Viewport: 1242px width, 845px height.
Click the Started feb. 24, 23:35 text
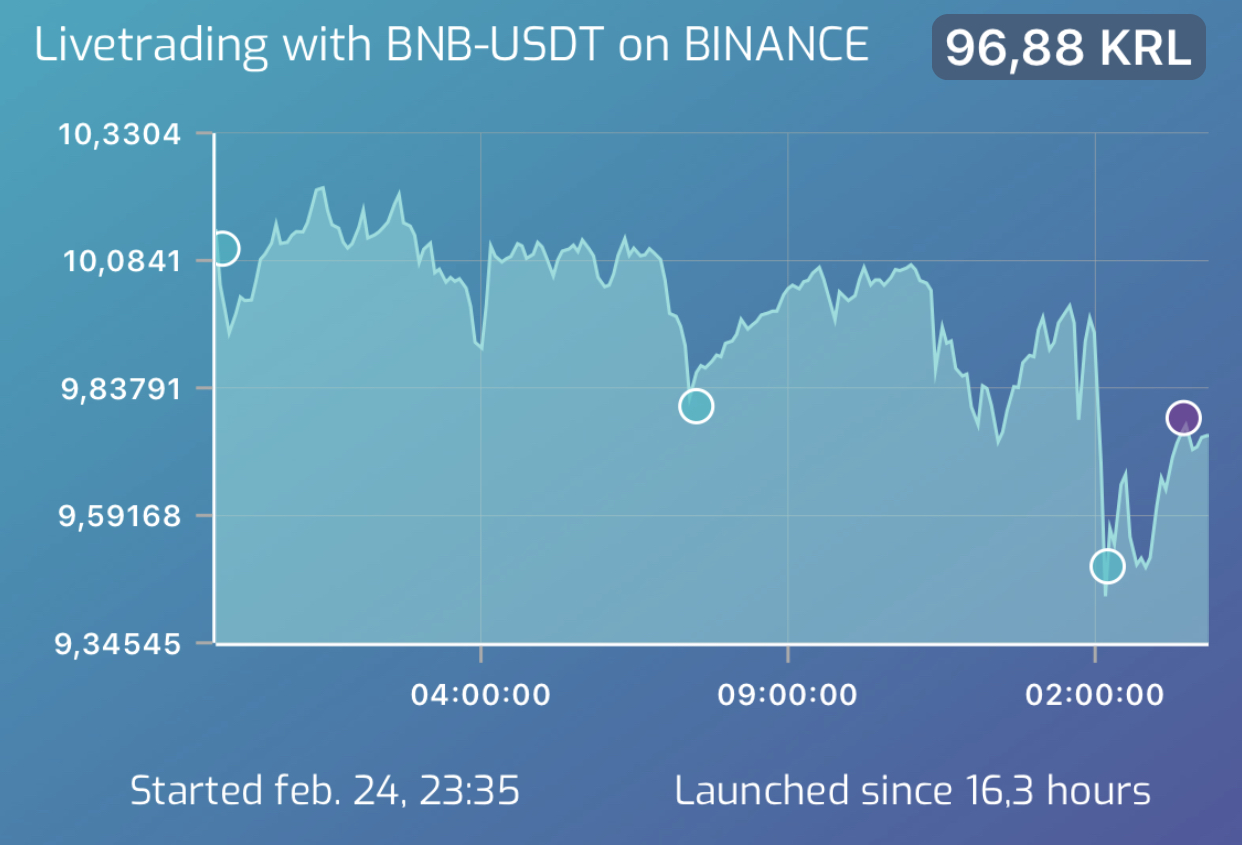click(x=325, y=791)
